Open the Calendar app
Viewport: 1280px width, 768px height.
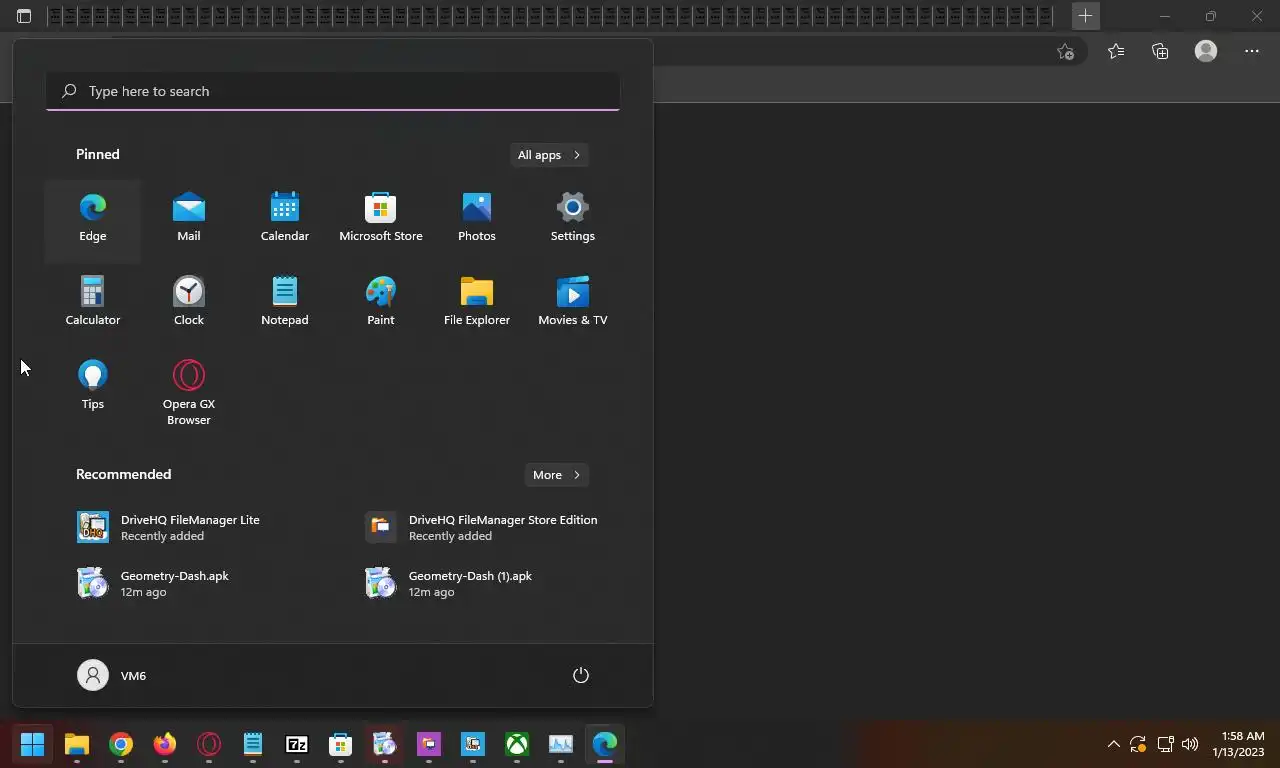pyautogui.click(x=285, y=219)
